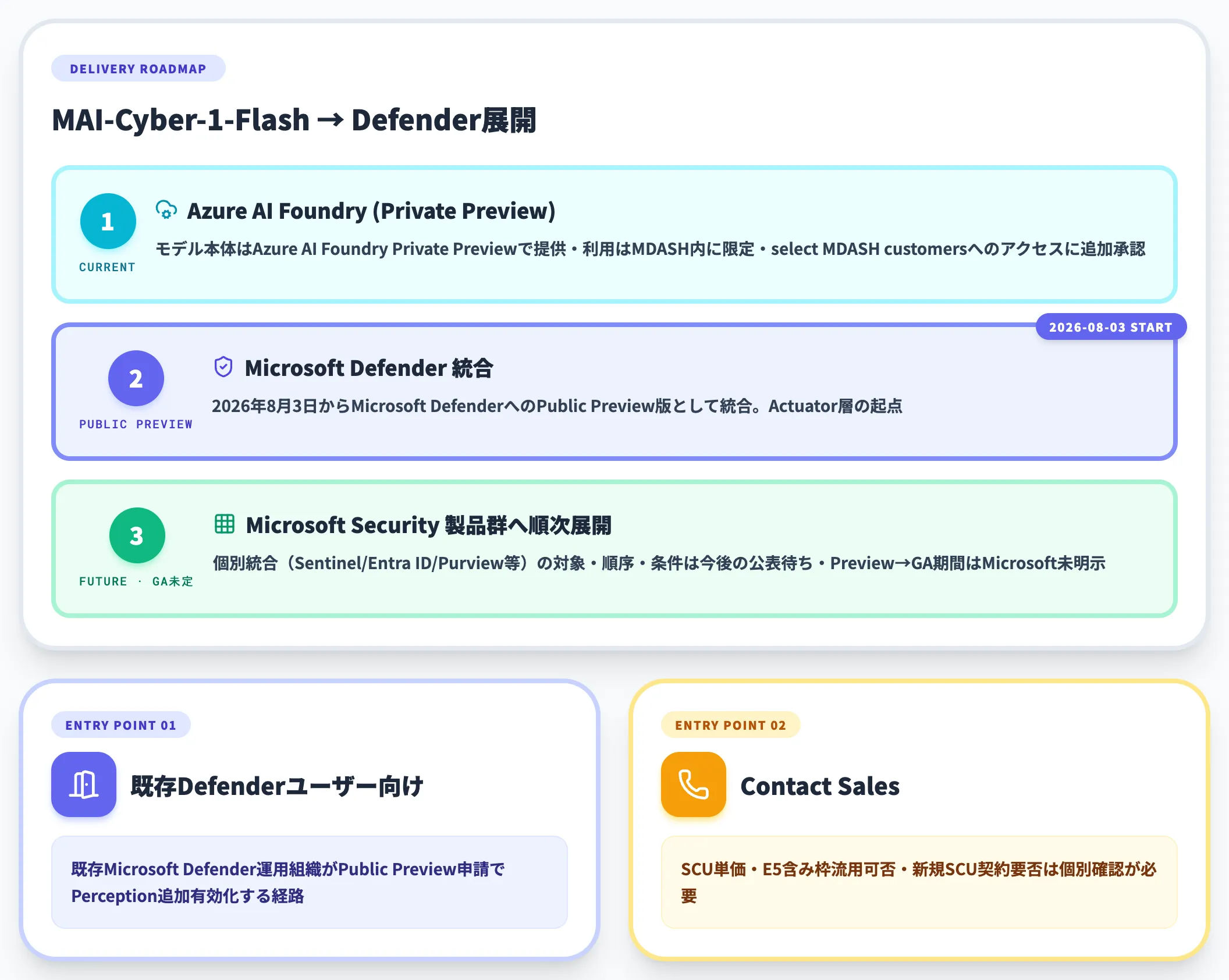Click the 既存Microsoft Defender運用組織 description box
1229x980 pixels.
coord(310,882)
